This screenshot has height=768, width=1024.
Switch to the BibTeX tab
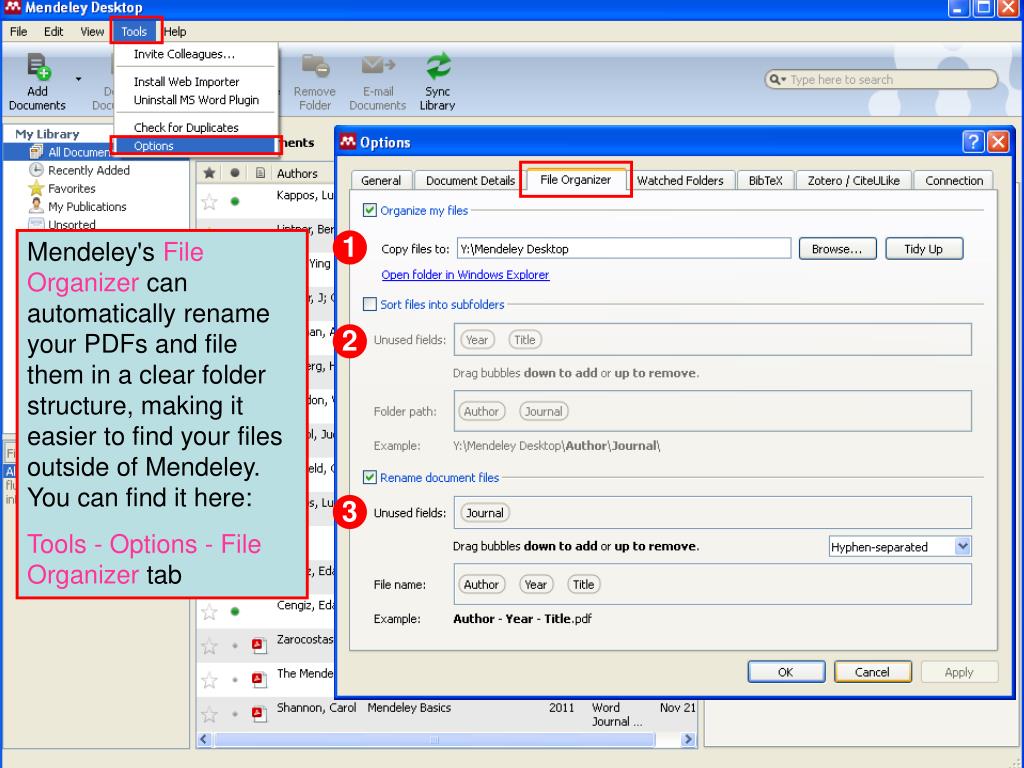point(765,181)
